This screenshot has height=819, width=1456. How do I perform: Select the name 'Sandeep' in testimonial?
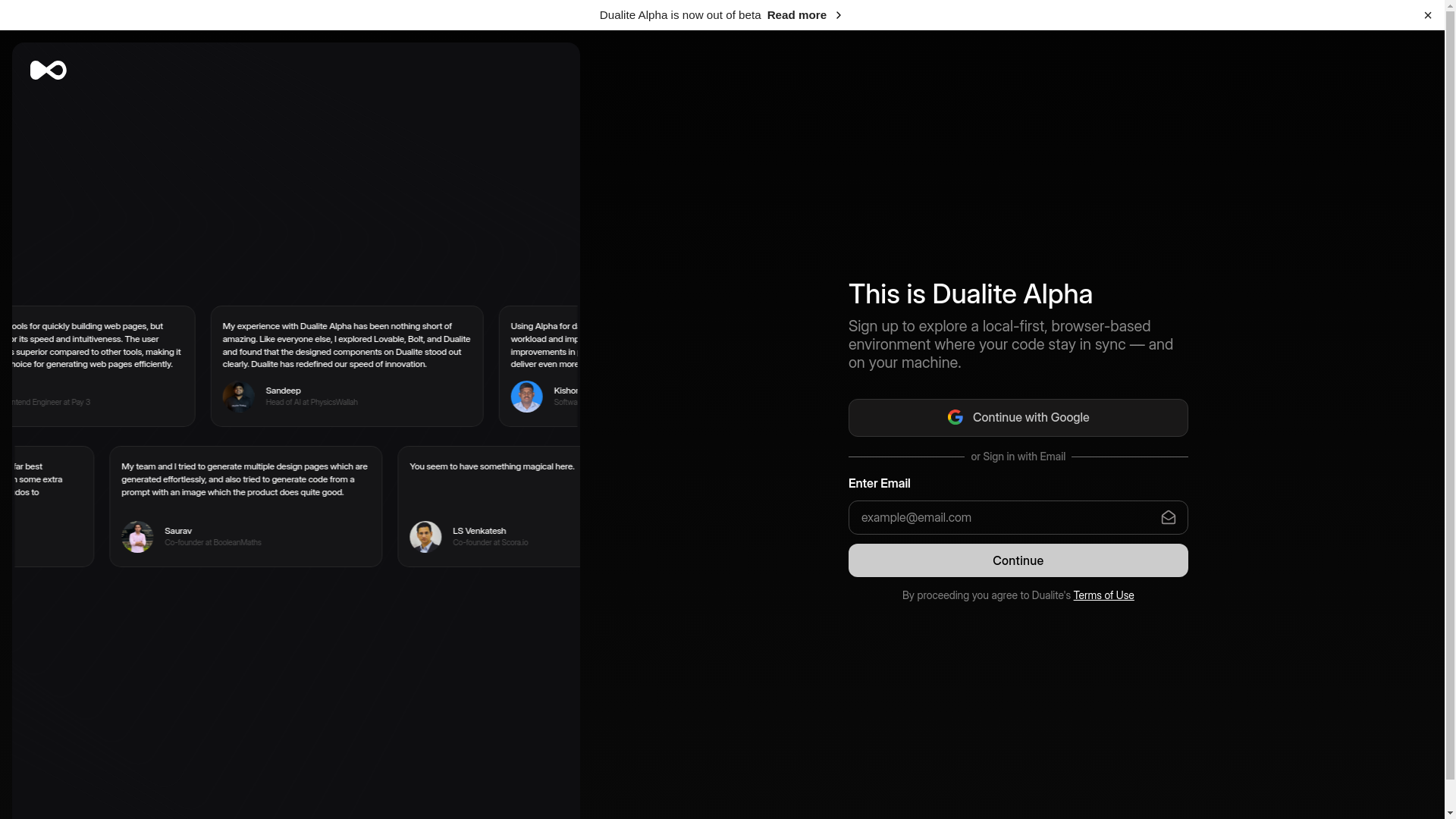tap(283, 391)
